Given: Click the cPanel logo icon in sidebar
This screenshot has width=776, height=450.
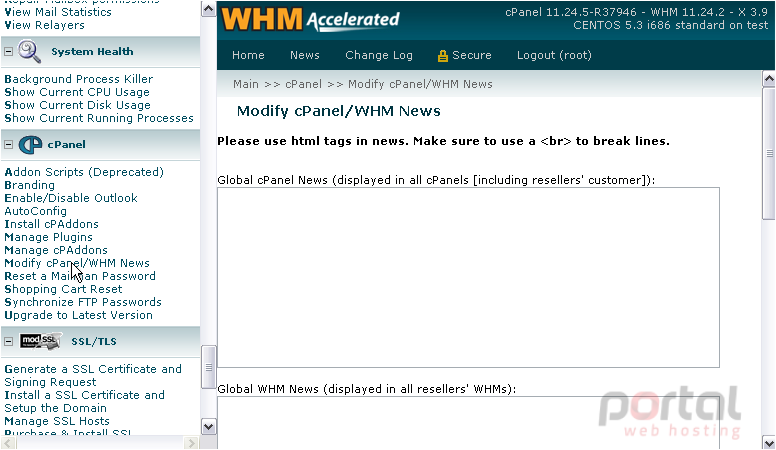Looking at the screenshot, I should [x=30, y=145].
